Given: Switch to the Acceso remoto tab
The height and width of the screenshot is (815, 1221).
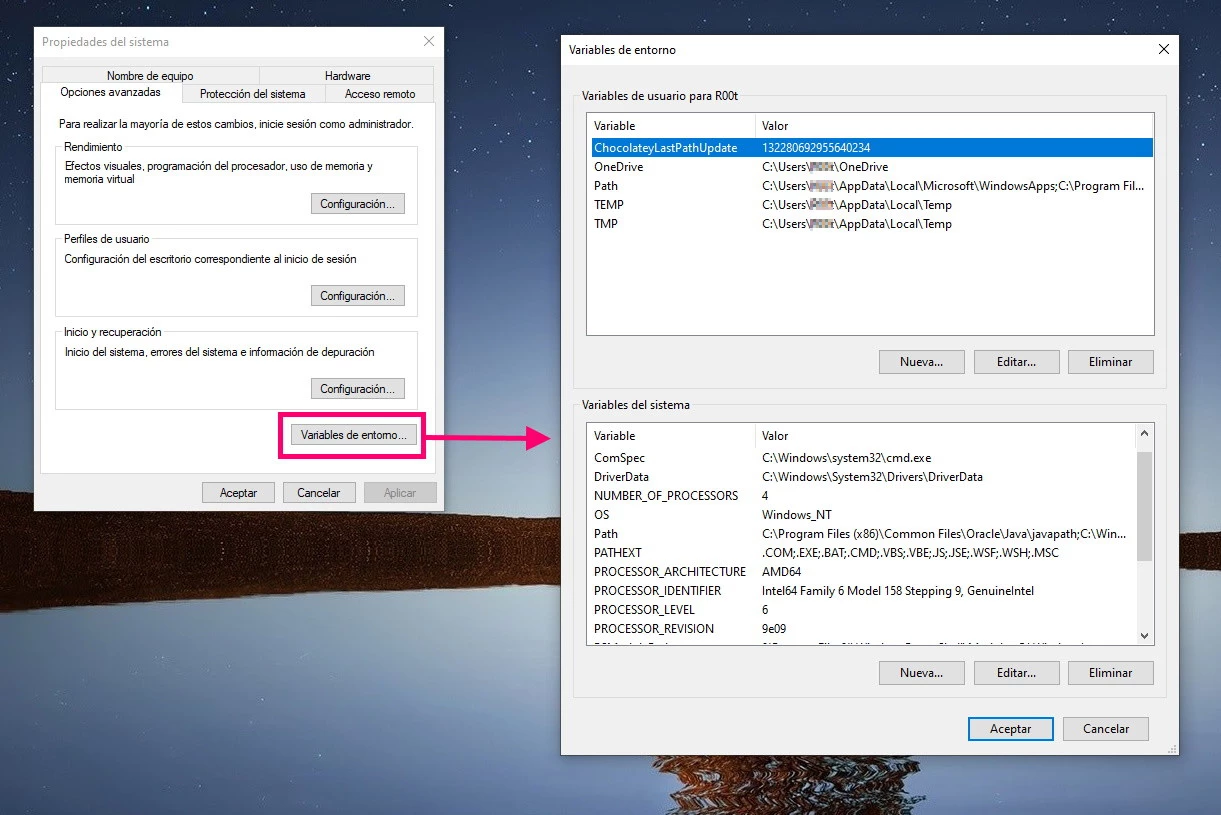Looking at the screenshot, I should (379, 93).
